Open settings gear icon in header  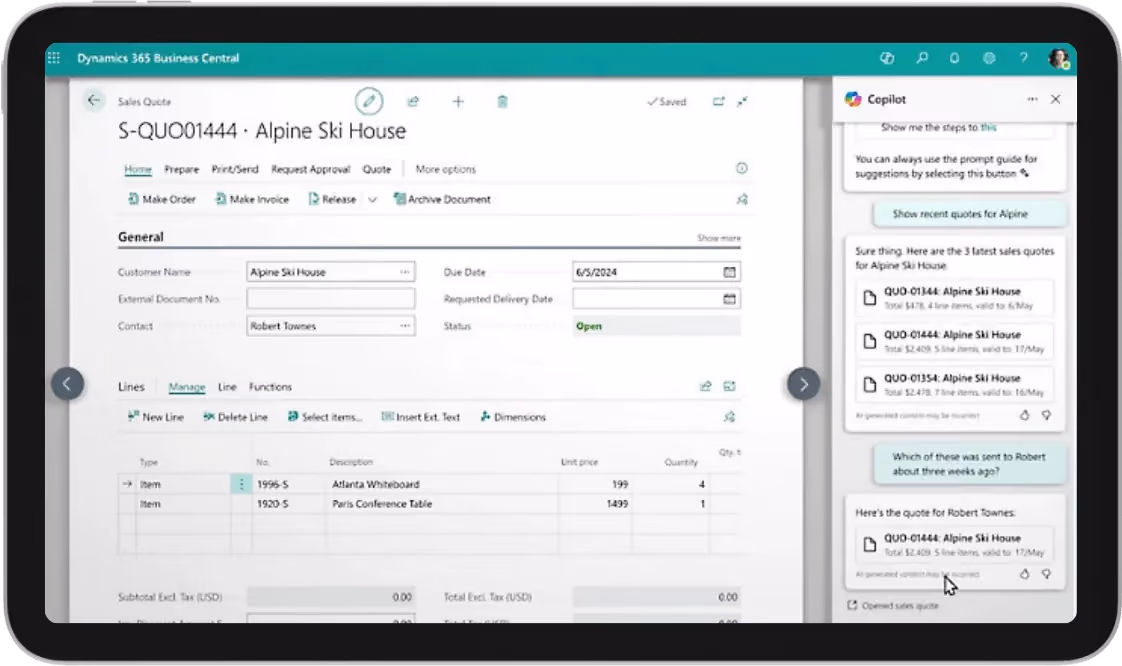tap(989, 58)
